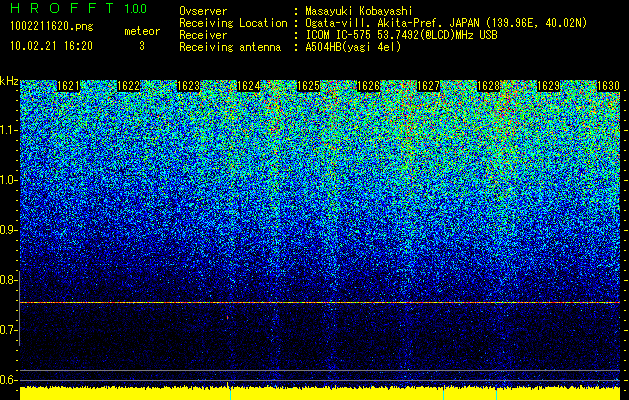Click the 1.1 frequency axis label
This screenshot has width=629, height=400.
(x=7, y=130)
